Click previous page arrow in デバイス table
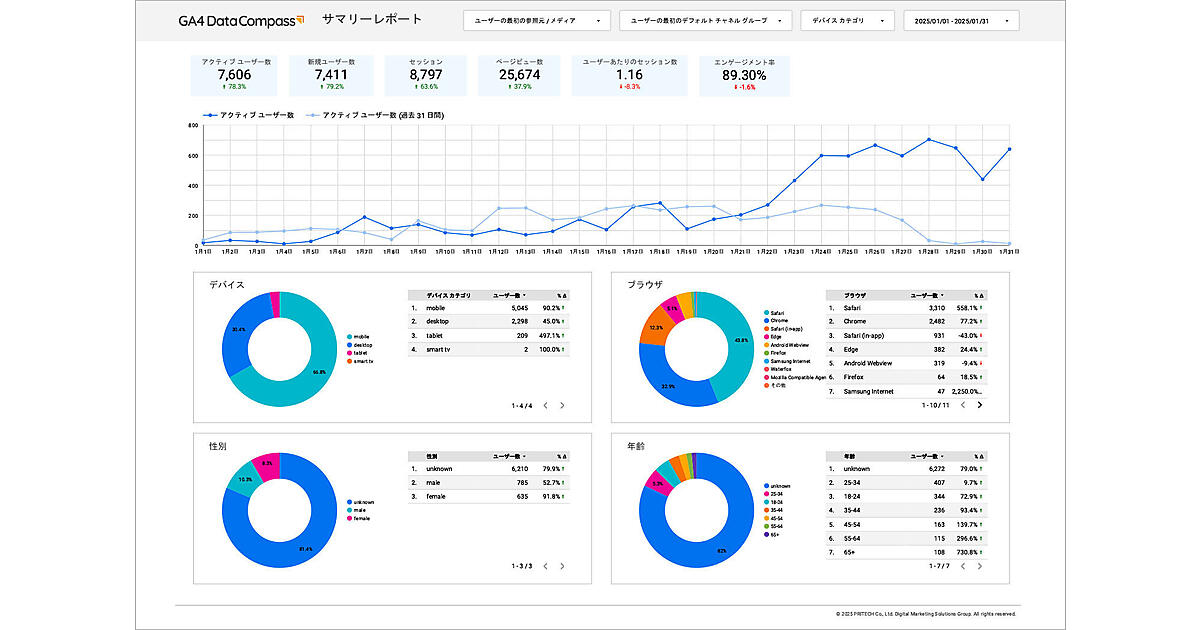Image resolution: width=1200 pixels, height=630 pixels. coord(545,405)
